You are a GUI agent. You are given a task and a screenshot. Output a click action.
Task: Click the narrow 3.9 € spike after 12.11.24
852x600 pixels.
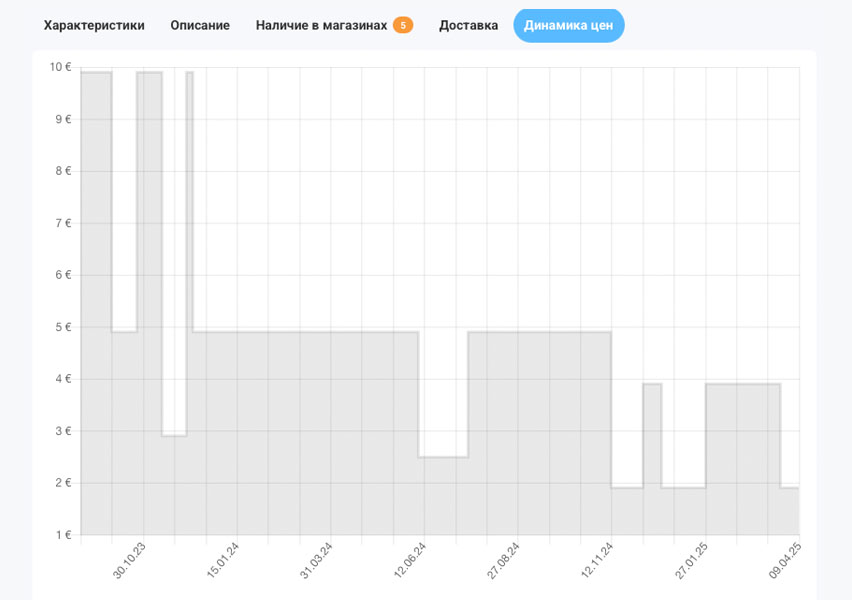(652, 458)
